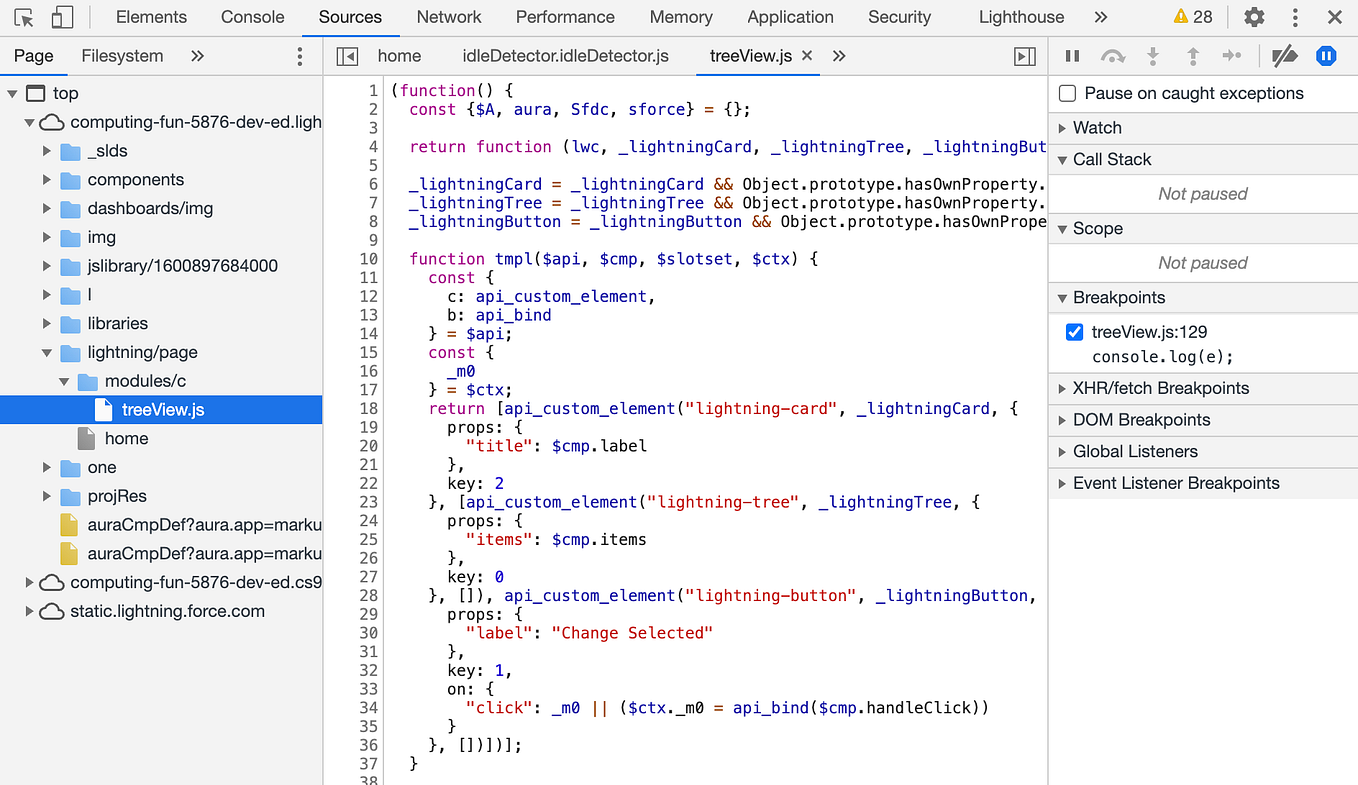Click the Pause script execution icon
The image size is (1358, 785).
click(1071, 56)
